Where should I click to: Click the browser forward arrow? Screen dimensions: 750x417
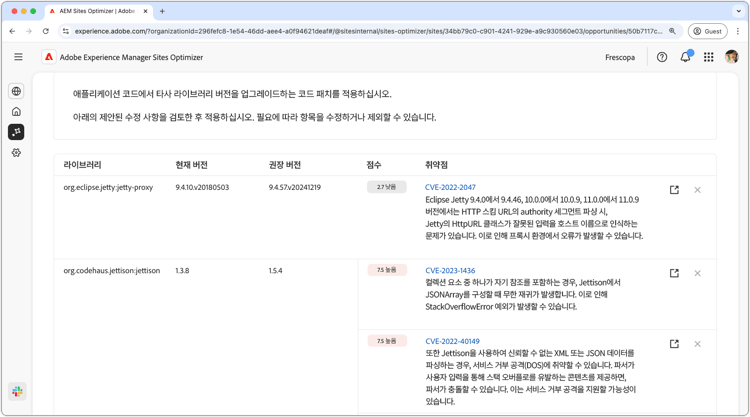29,31
